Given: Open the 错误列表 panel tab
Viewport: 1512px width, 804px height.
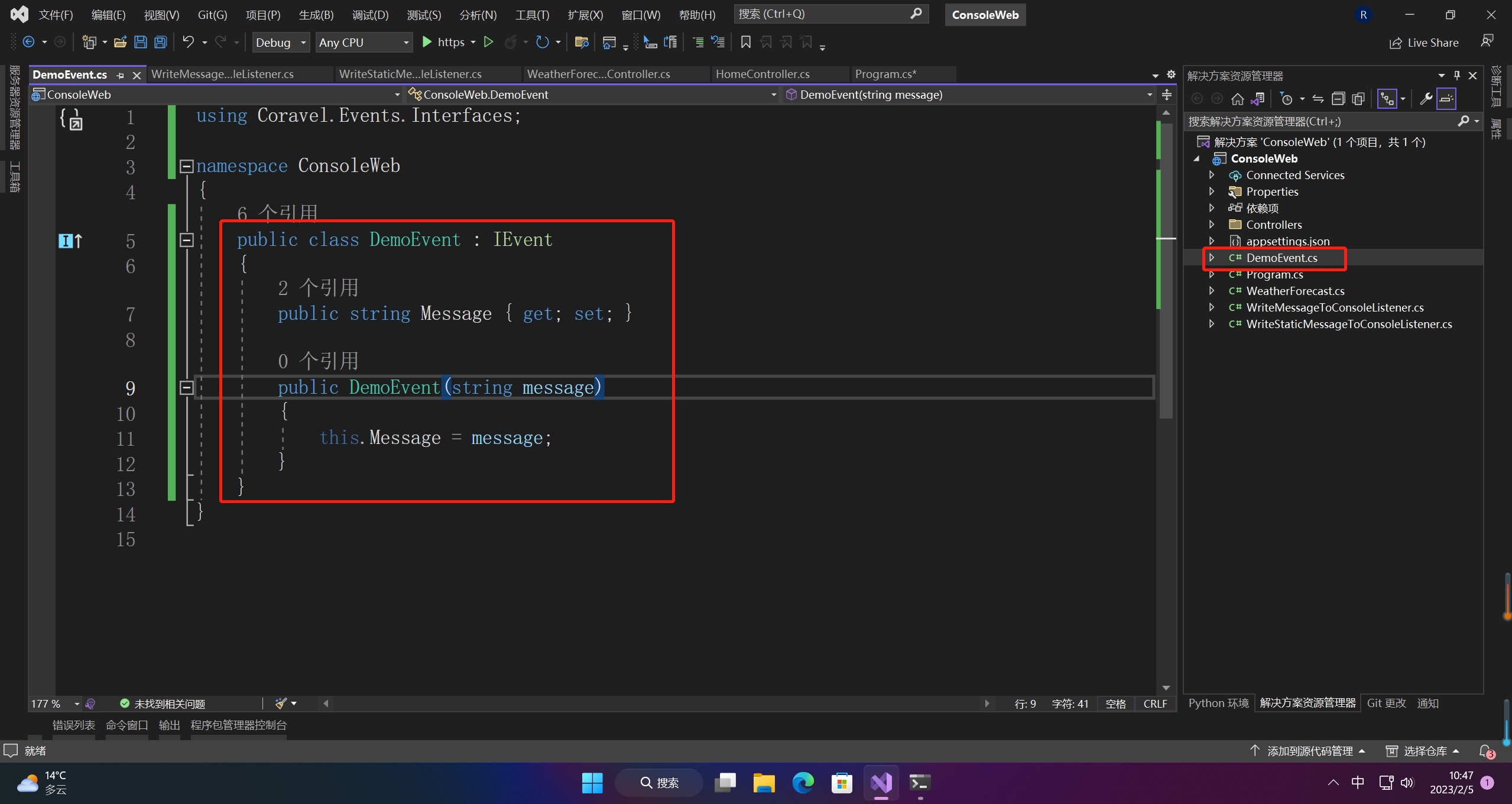Looking at the screenshot, I should [x=73, y=725].
